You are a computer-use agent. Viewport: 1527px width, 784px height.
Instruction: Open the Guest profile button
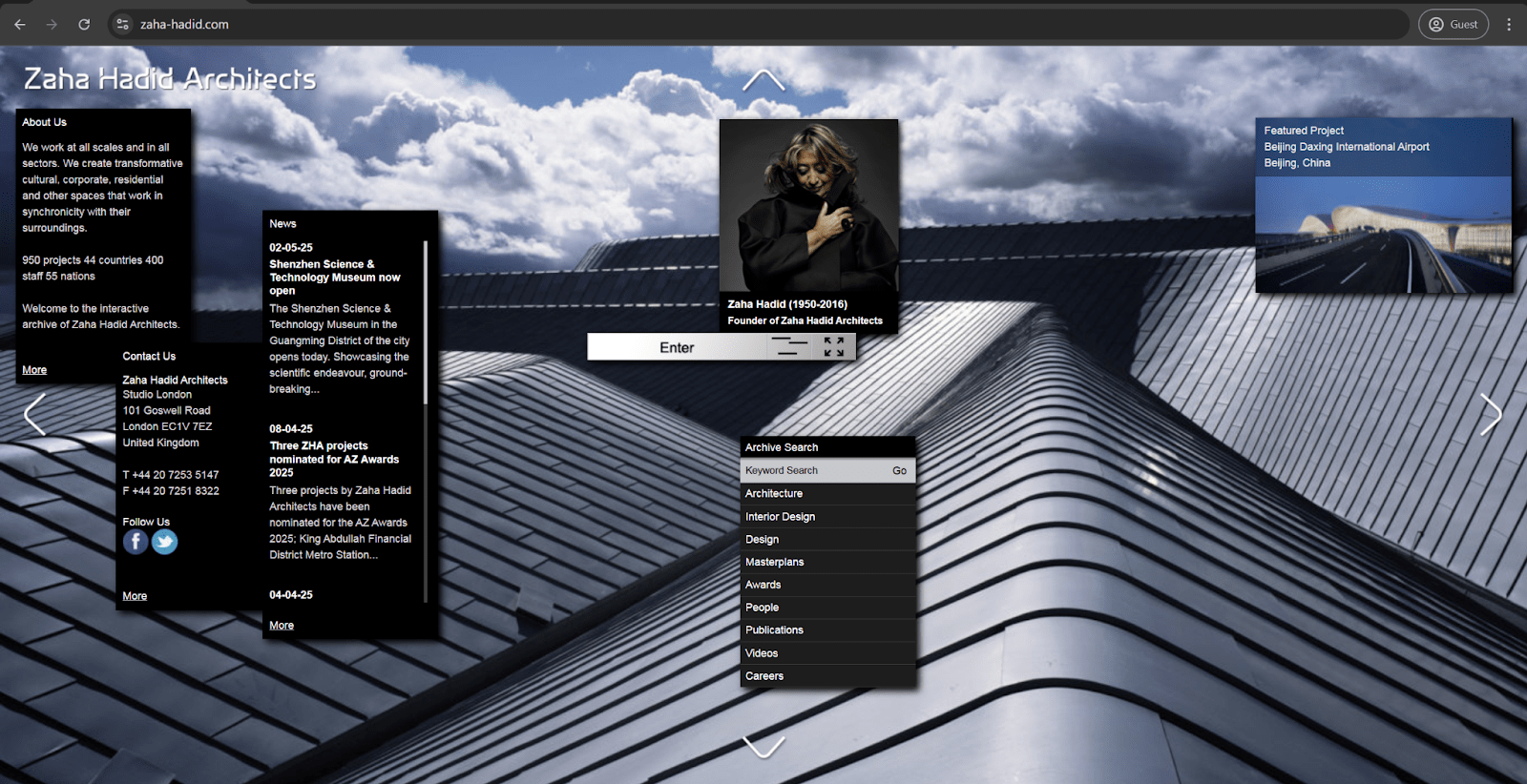tap(1453, 24)
